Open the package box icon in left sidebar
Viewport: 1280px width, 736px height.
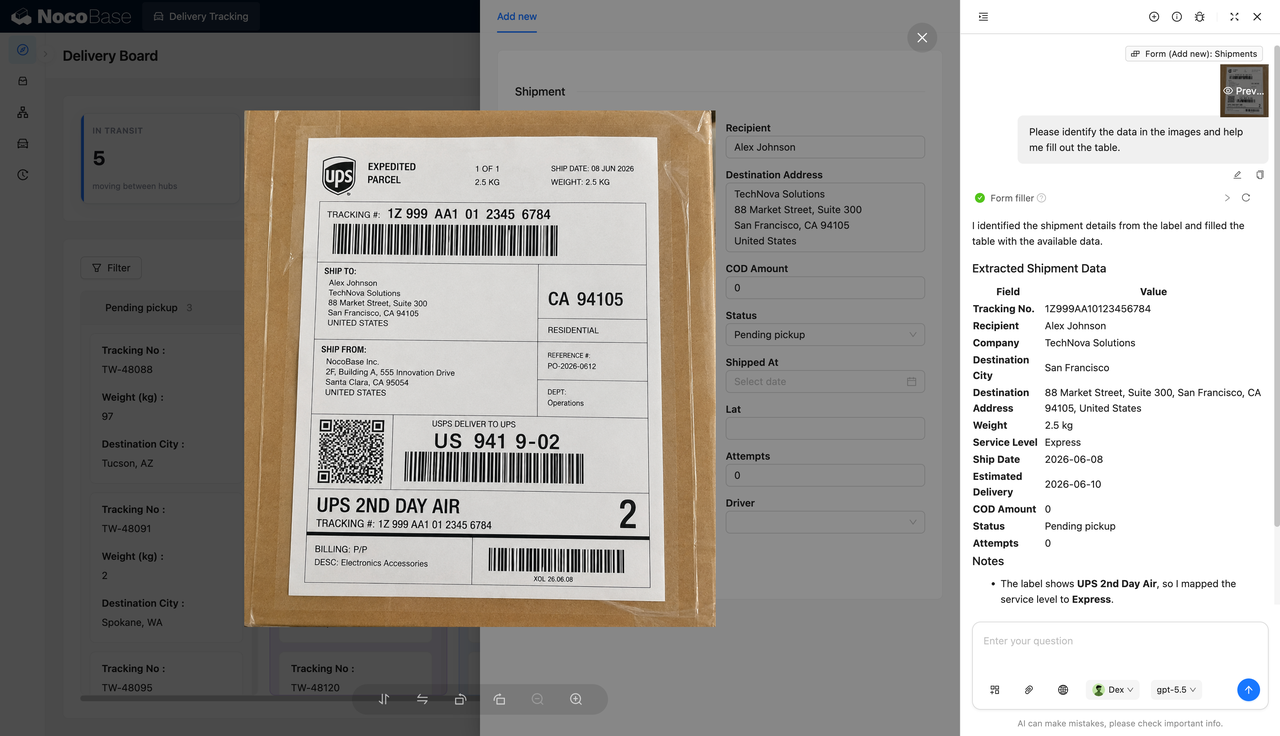pyautogui.click(x=23, y=81)
